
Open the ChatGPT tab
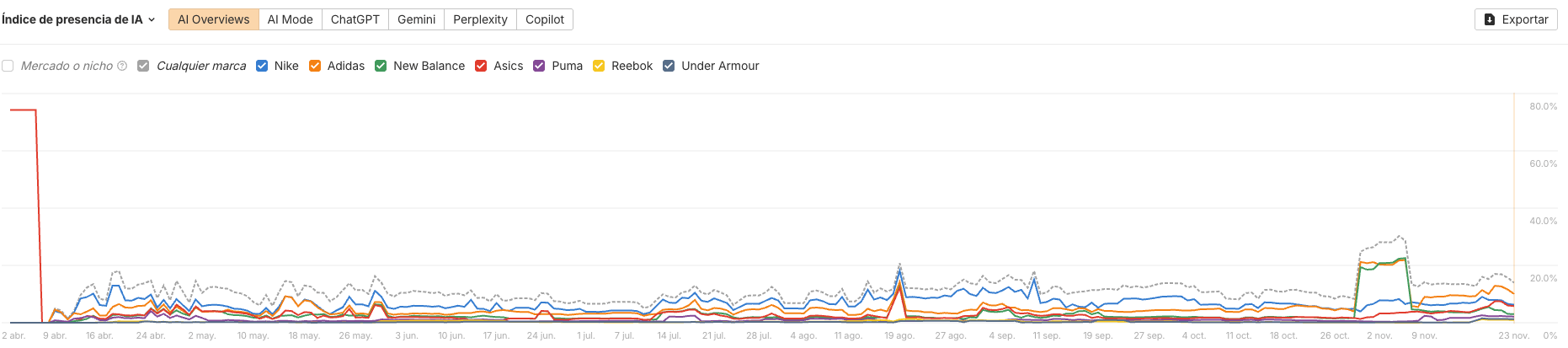(x=355, y=19)
